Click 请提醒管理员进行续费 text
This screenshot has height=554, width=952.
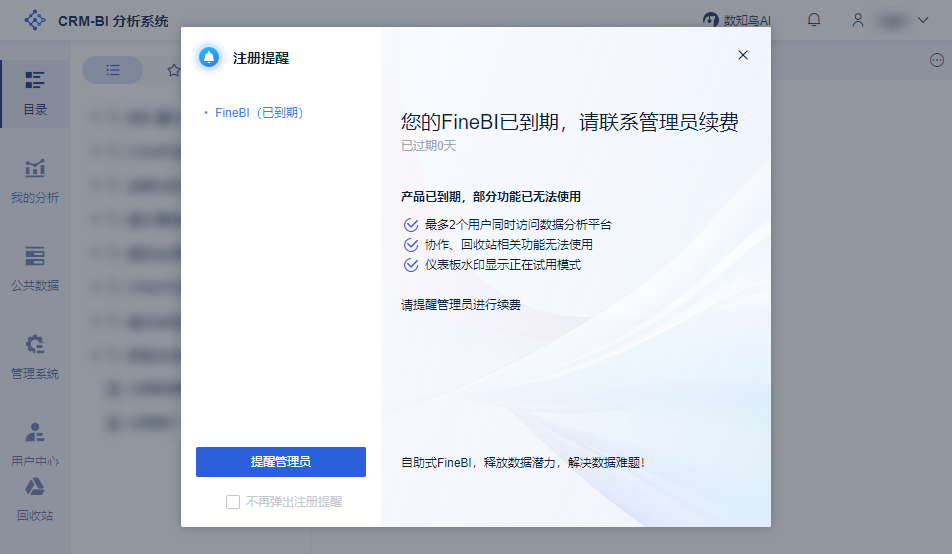tap(461, 305)
